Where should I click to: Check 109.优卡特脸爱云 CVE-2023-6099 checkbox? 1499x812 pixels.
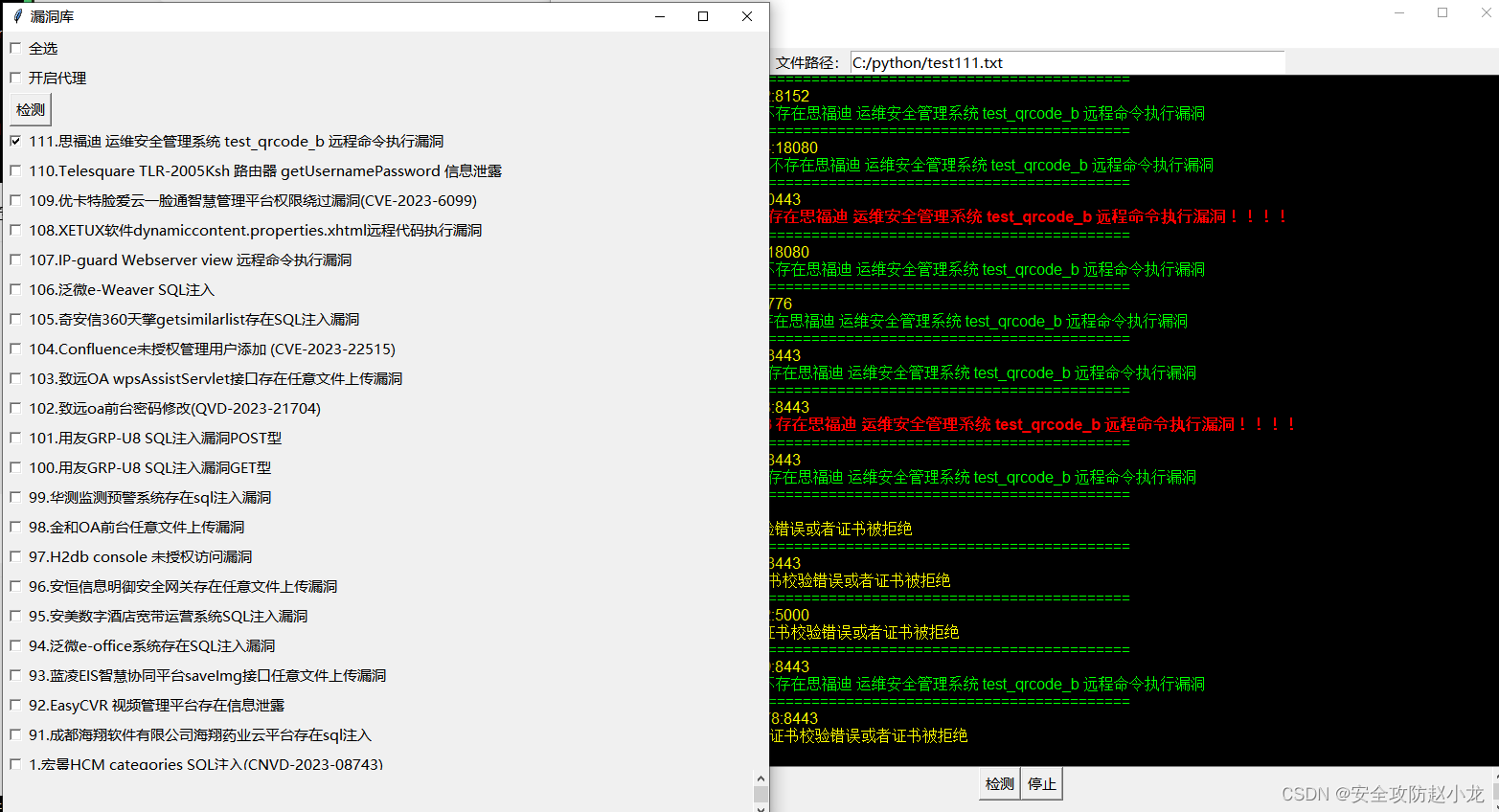[x=15, y=200]
